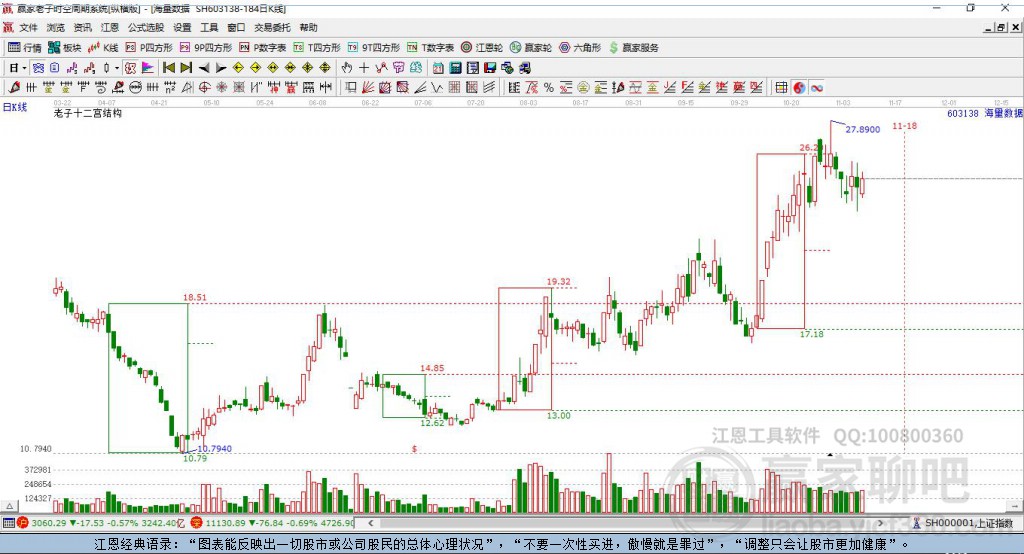
Task: Click the 11-18 date marker label
Action: point(904,125)
